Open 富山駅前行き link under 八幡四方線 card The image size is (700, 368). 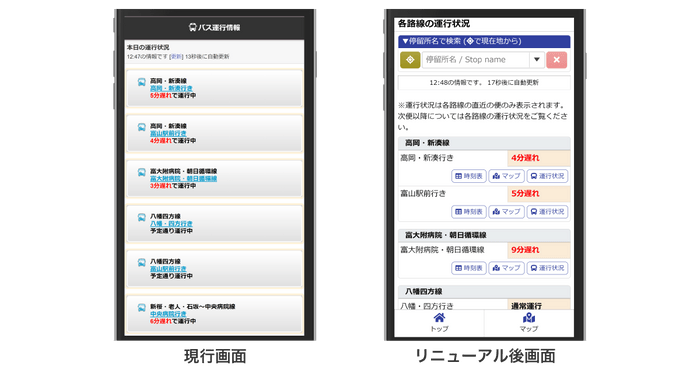(x=168, y=269)
